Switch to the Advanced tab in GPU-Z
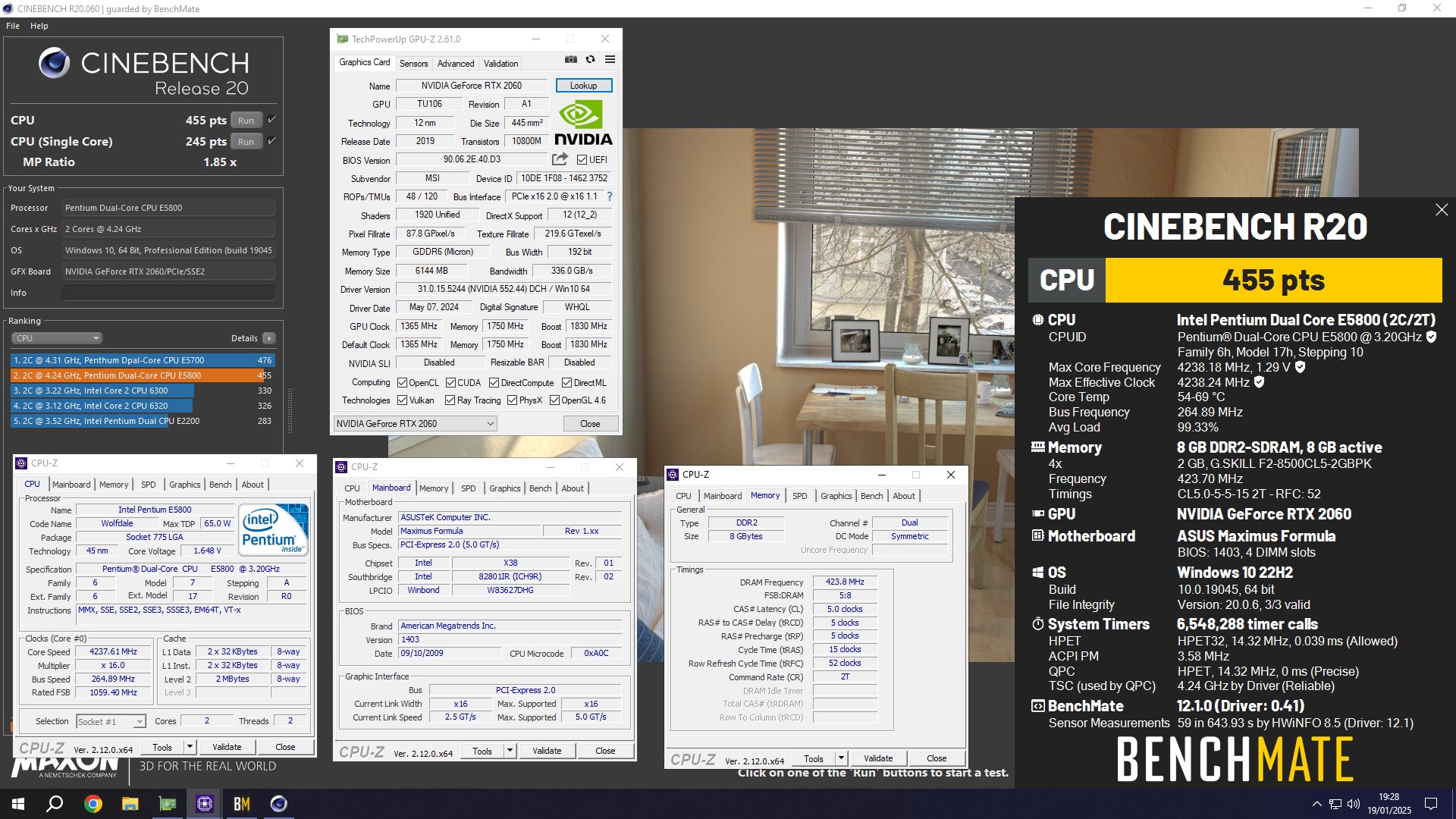 point(456,64)
